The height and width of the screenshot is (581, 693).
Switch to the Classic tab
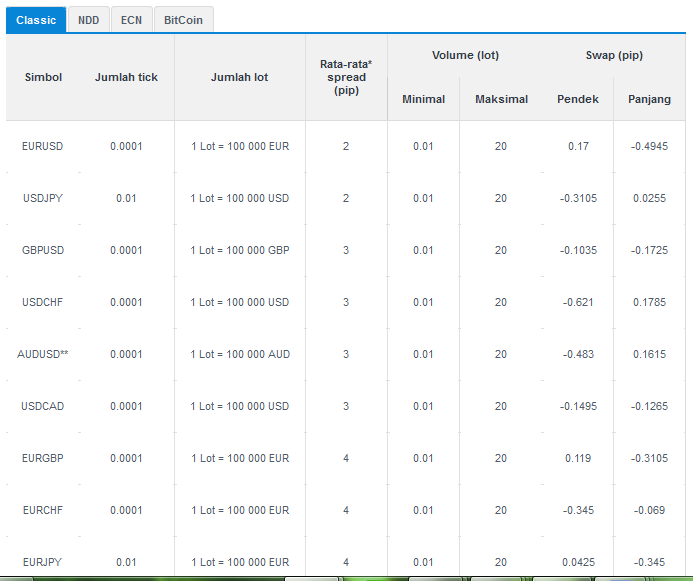point(36,20)
